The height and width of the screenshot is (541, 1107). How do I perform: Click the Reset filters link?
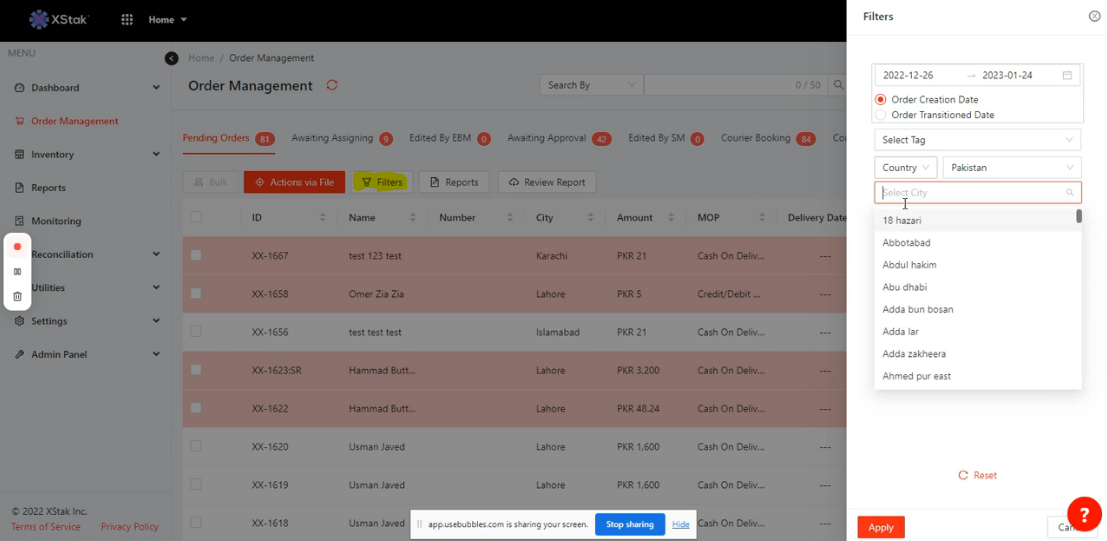click(977, 475)
